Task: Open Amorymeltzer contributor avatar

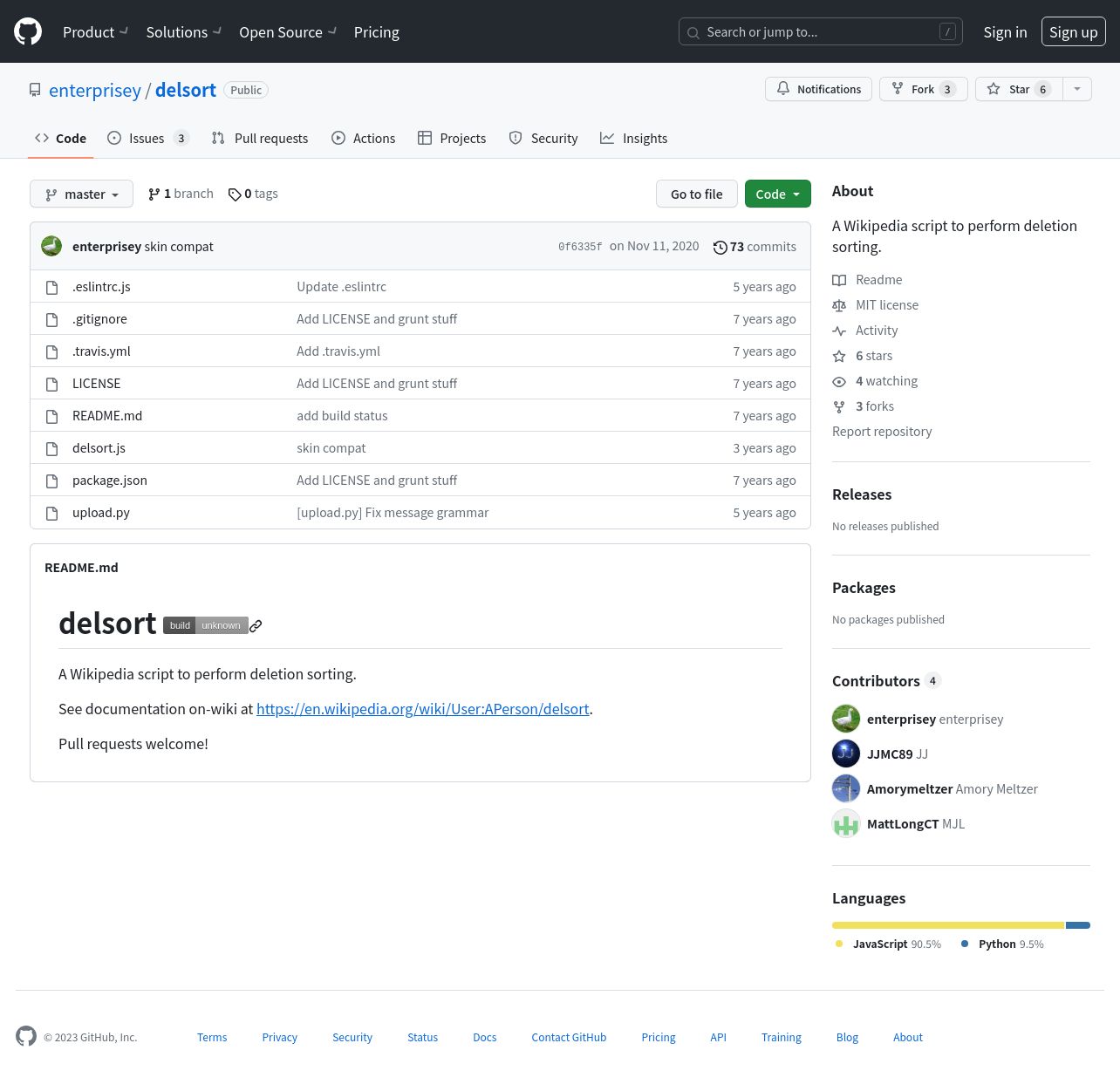Action: pyautogui.click(x=846, y=788)
